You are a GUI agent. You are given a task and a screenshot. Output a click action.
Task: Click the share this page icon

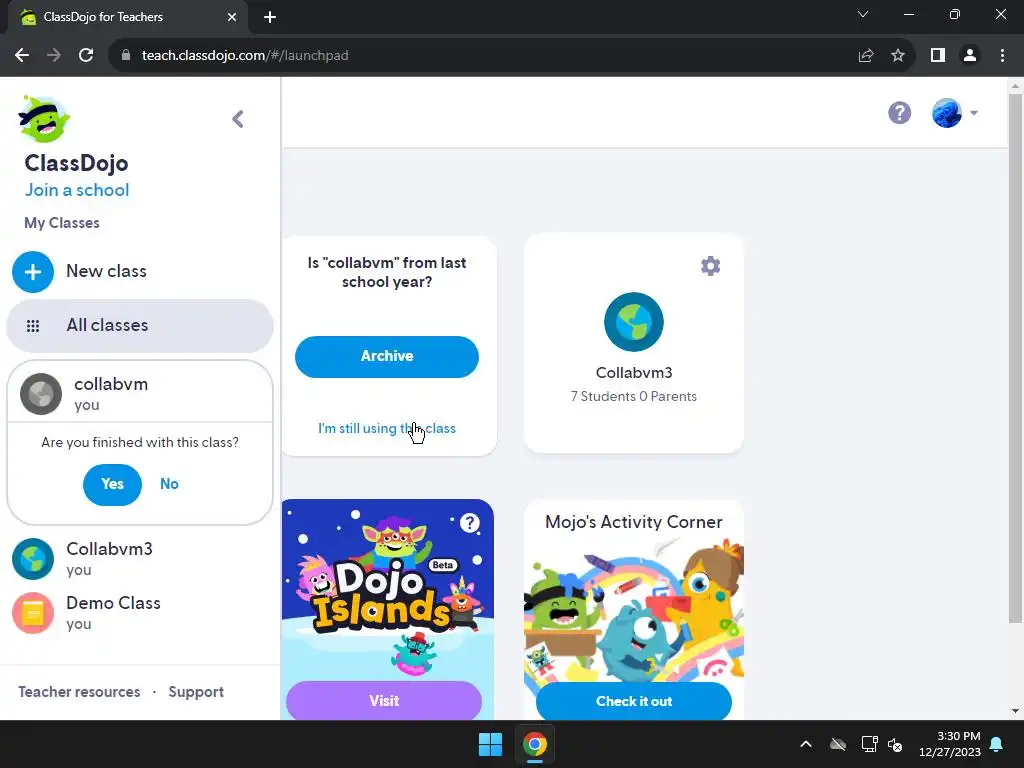click(x=866, y=56)
